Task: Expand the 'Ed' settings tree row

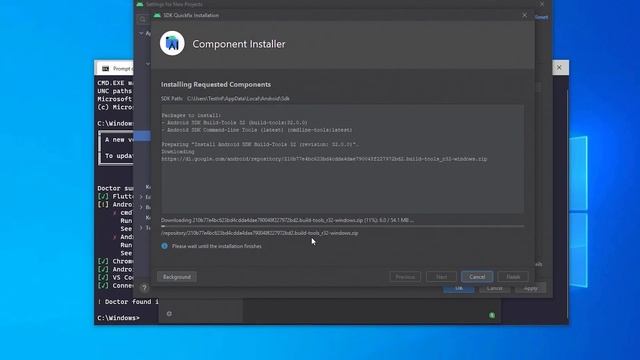Action: click(141, 197)
